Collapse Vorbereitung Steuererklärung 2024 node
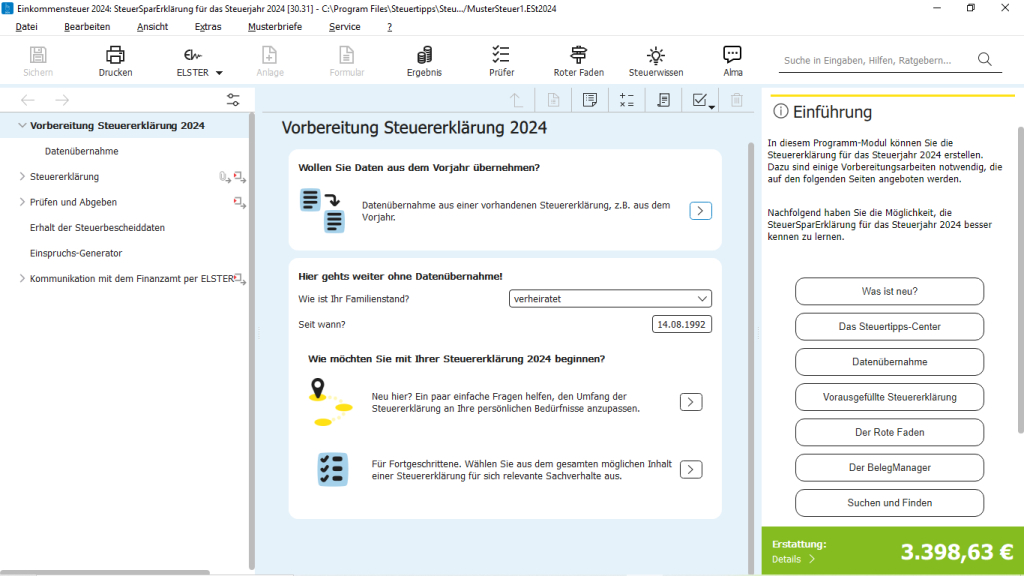This screenshot has height=576, width=1024. click(x=22, y=126)
